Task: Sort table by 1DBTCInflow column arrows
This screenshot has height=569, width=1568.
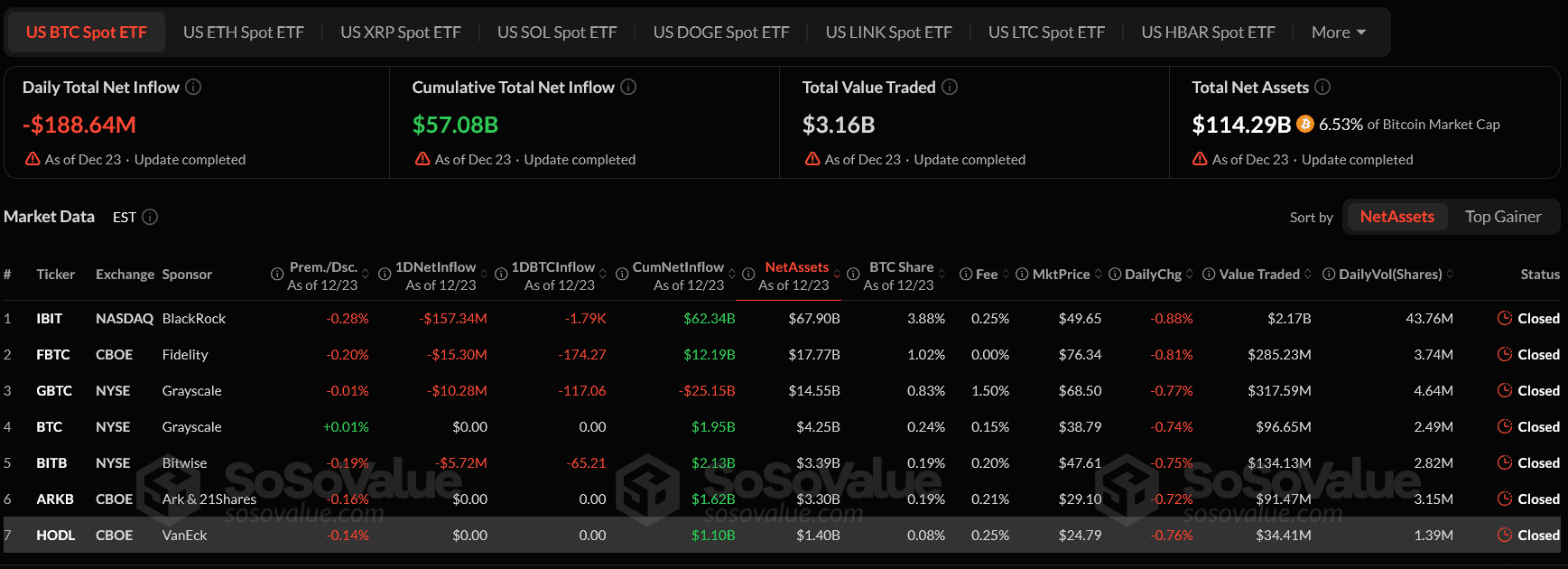Action: [x=603, y=274]
